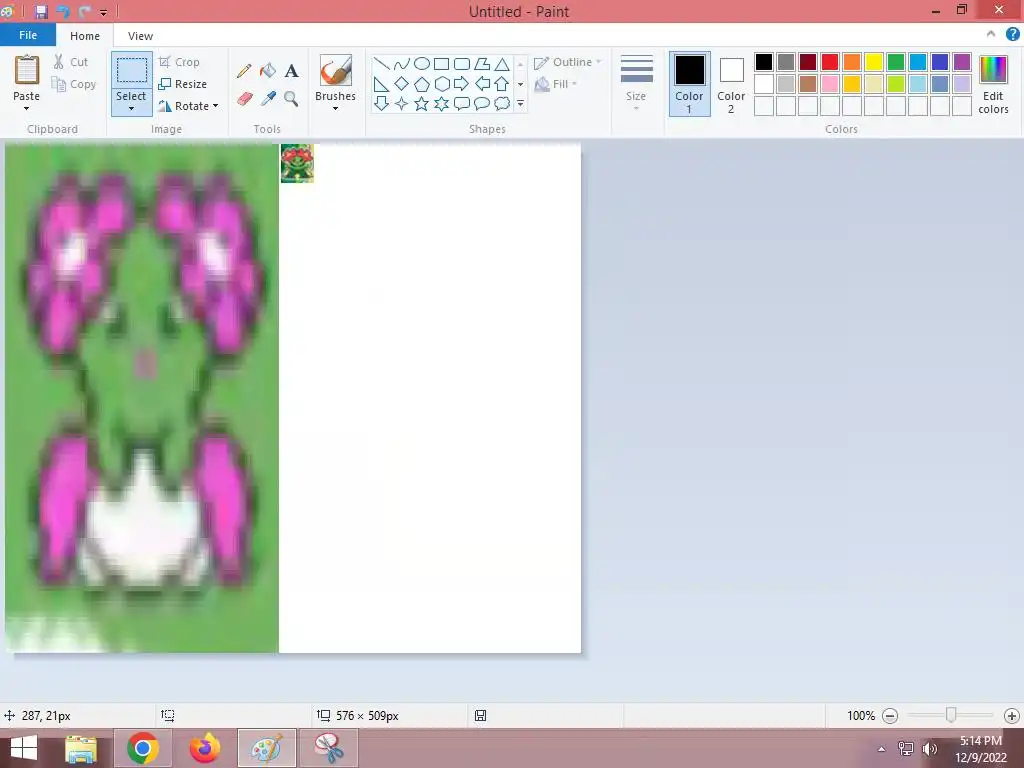Viewport: 1024px width, 768px height.
Task: Choose the Up arrow shape
Action: coord(502,84)
